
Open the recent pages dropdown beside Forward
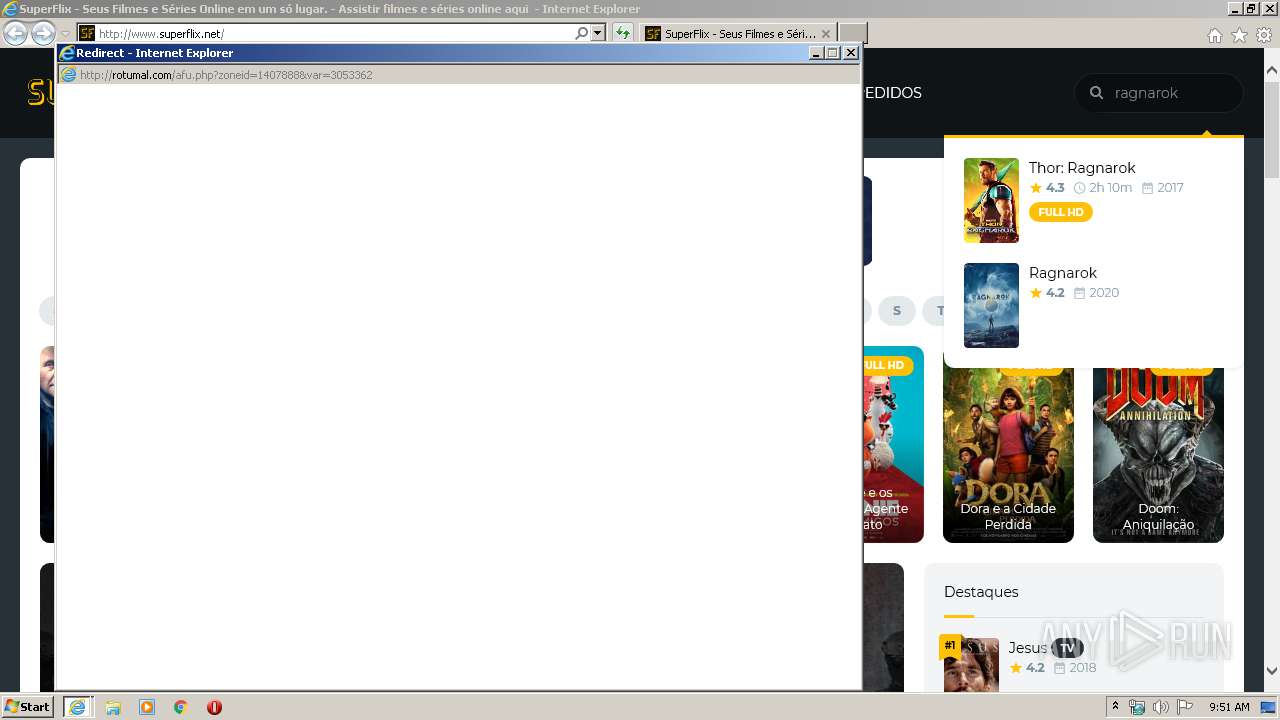point(65,34)
